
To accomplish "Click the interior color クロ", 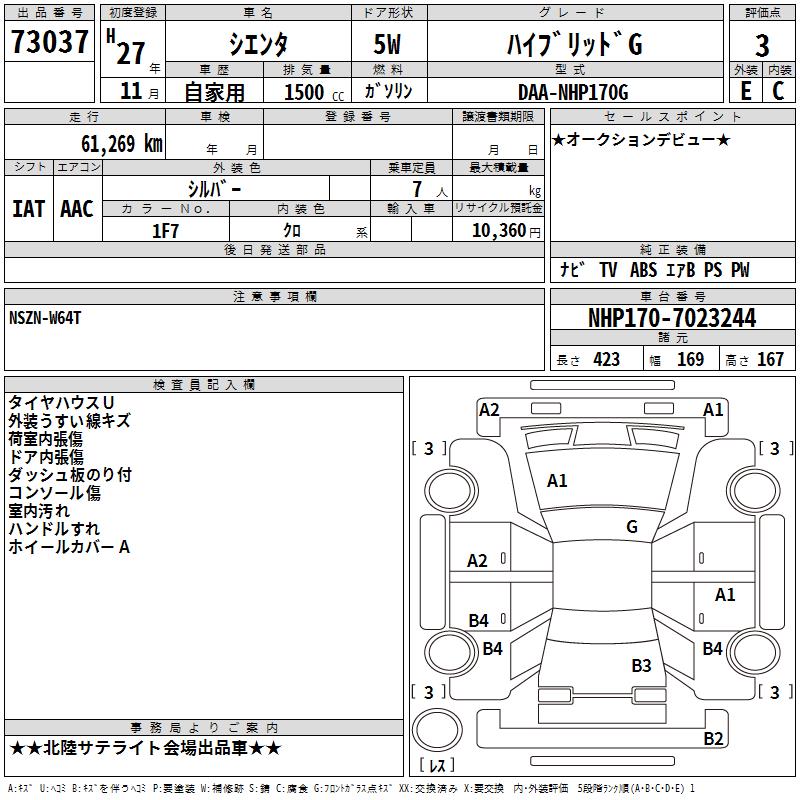I will tap(292, 231).
